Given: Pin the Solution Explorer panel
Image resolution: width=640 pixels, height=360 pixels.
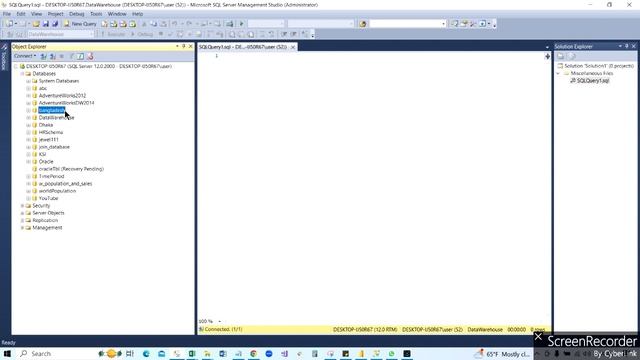Looking at the screenshot, I should point(627,47).
